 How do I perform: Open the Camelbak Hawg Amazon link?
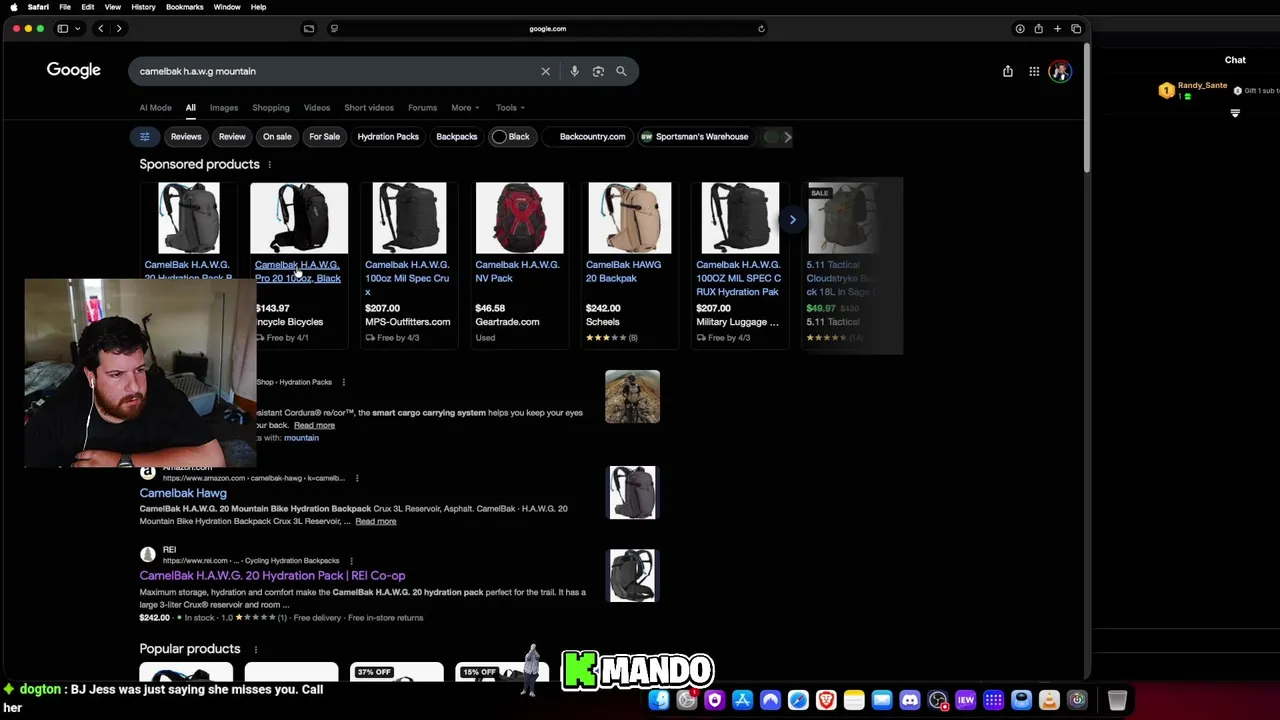click(183, 494)
